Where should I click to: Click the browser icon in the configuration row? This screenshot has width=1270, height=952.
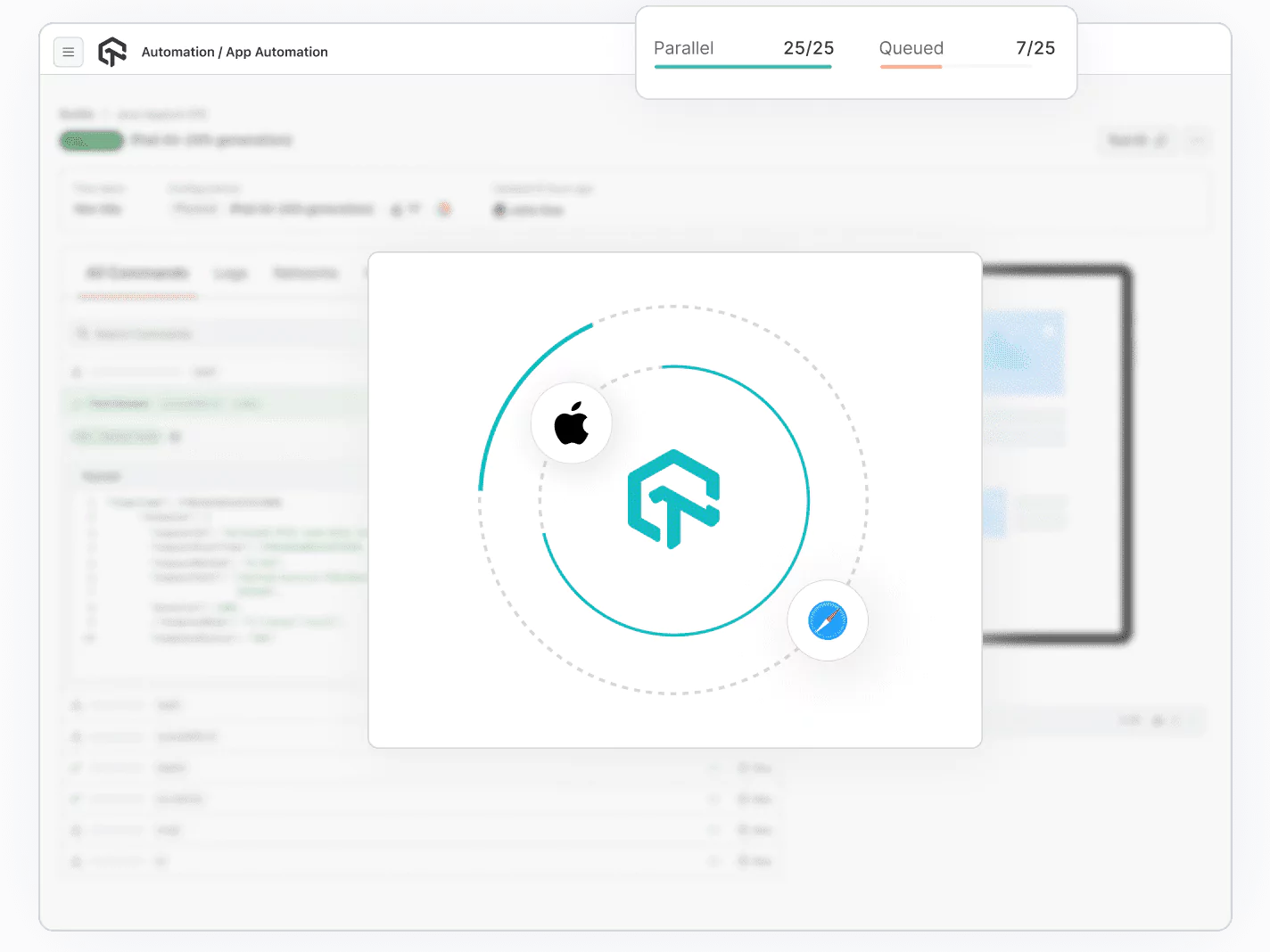click(444, 209)
